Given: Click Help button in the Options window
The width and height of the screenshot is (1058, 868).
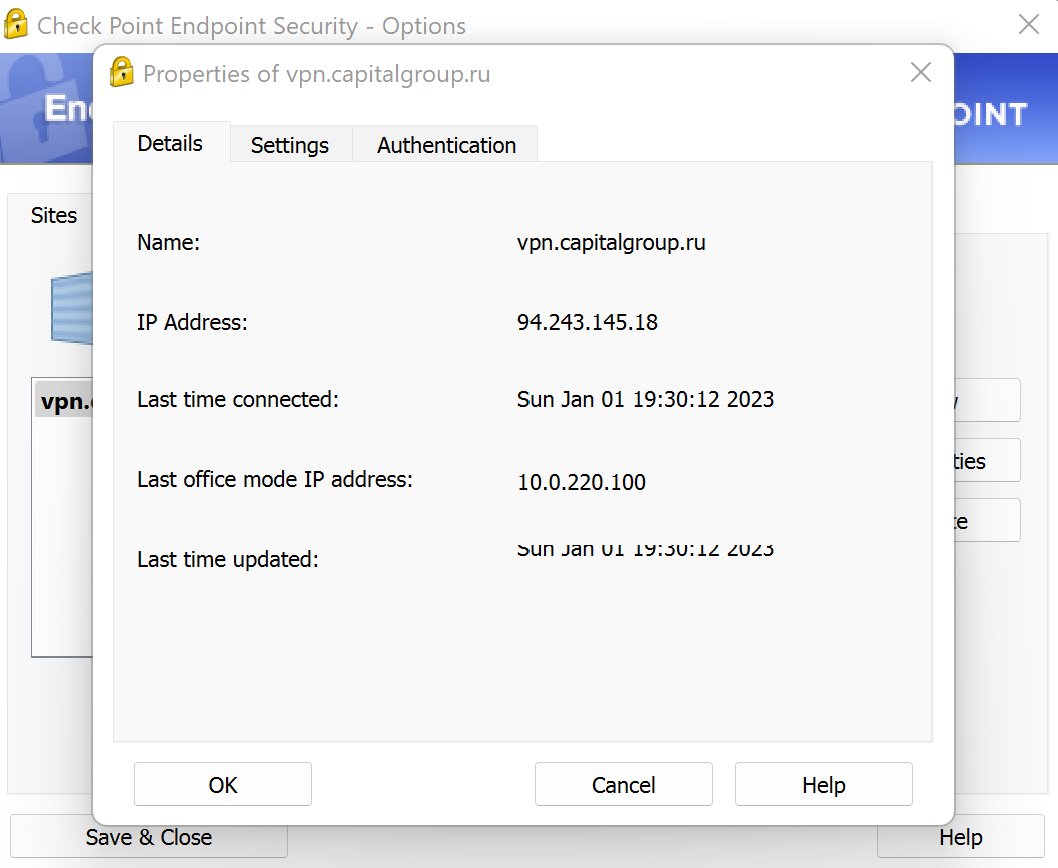Looking at the screenshot, I should pyautogui.click(x=960, y=837).
